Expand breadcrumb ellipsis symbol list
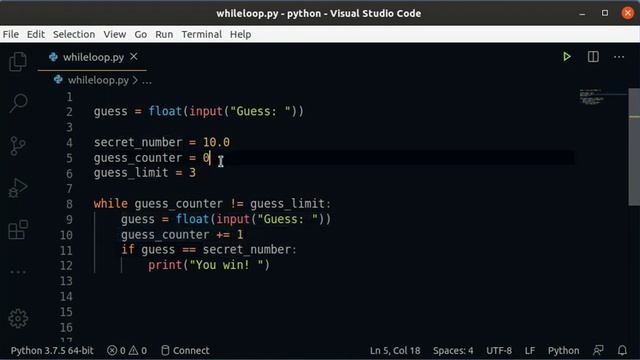640x360 pixels. [x=147, y=81]
